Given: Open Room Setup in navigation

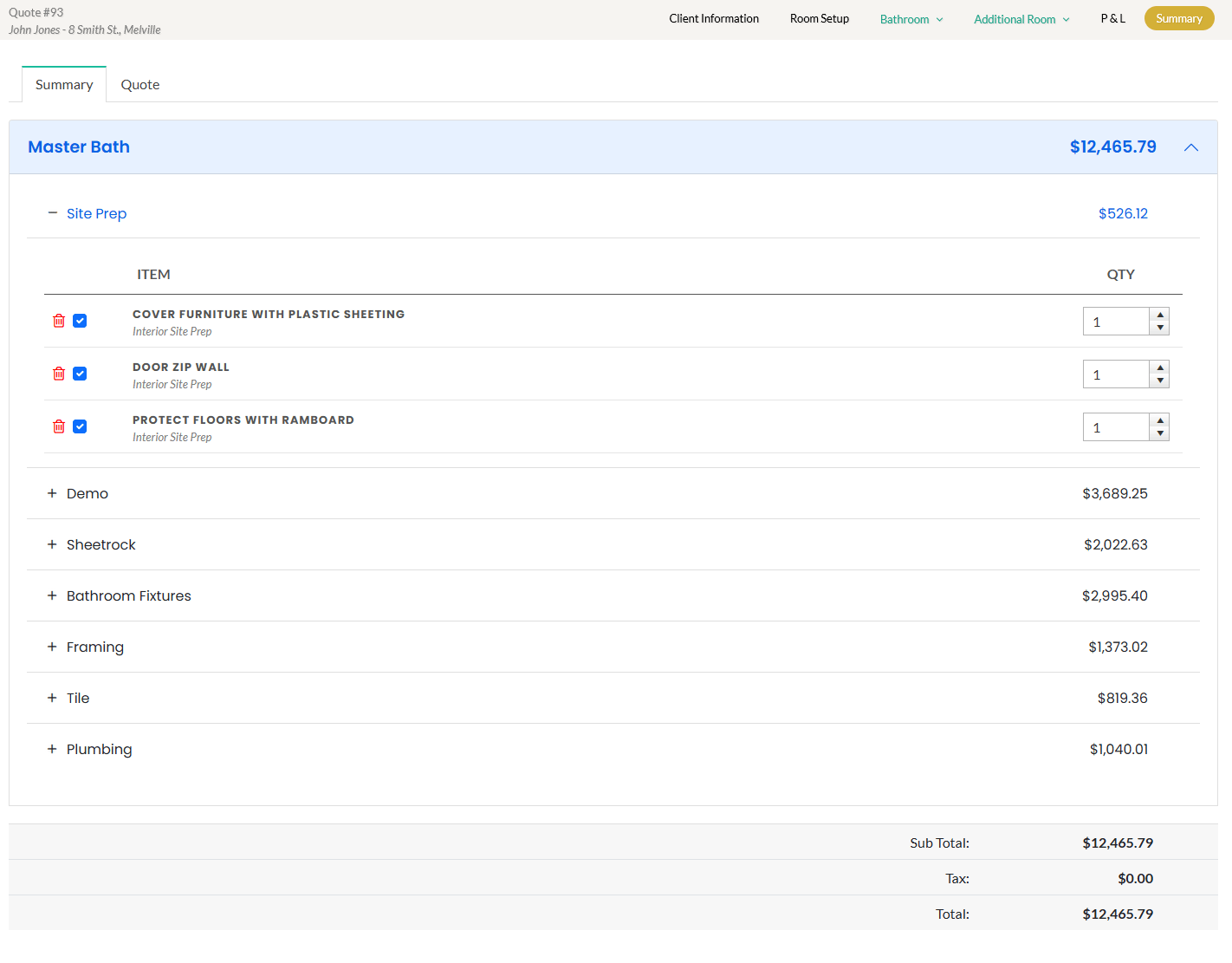Looking at the screenshot, I should point(820,18).
